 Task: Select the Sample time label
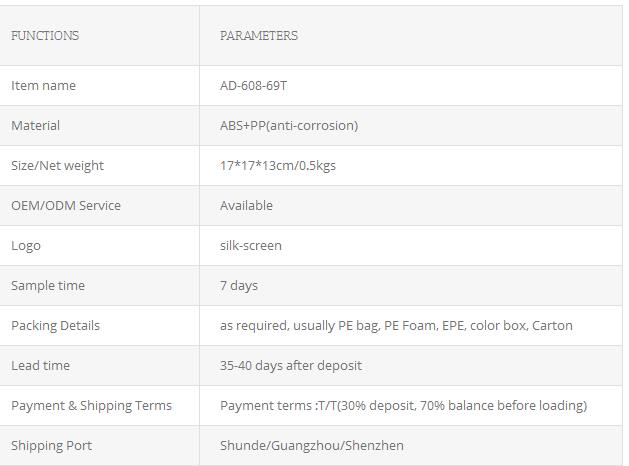48,286
